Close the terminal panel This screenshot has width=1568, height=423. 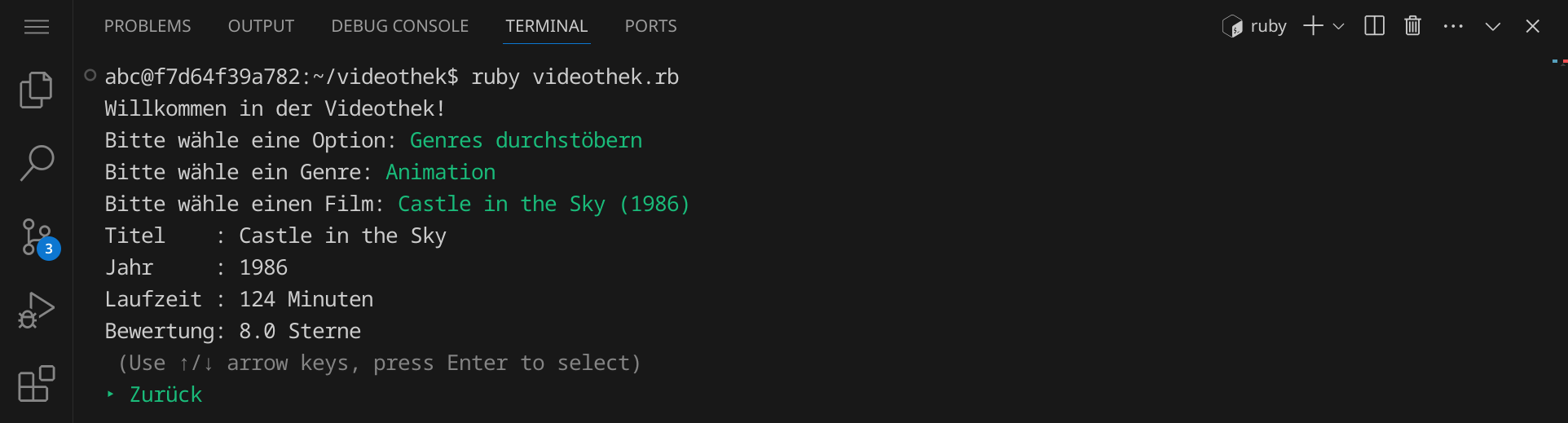click(1532, 26)
